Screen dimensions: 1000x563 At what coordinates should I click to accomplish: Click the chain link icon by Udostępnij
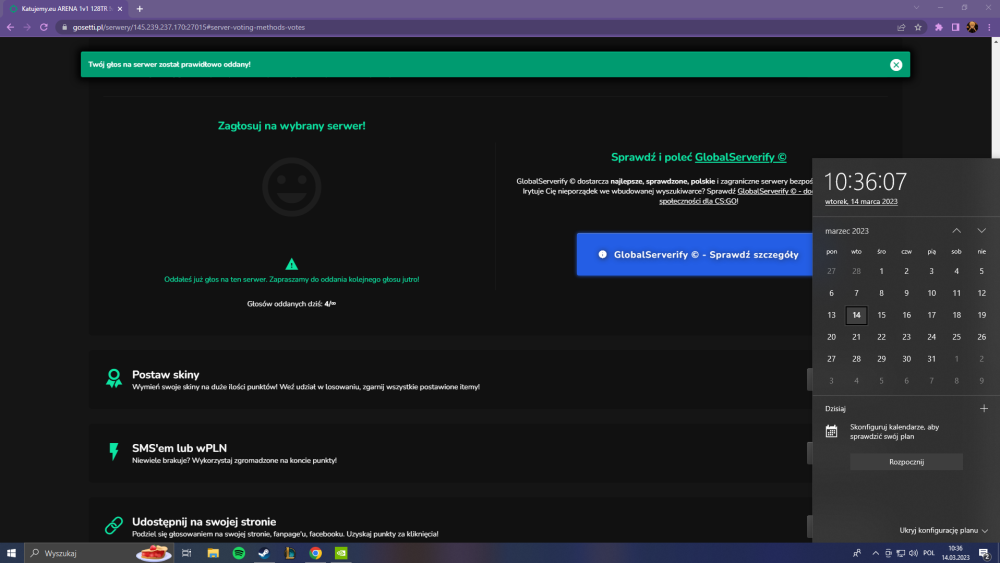click(114, 525)
